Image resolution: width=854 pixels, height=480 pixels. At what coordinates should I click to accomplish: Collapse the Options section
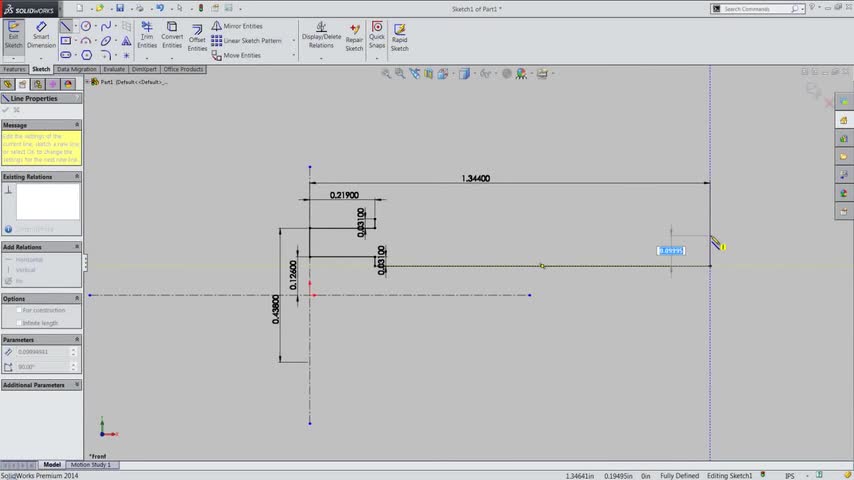pos(77,299)
